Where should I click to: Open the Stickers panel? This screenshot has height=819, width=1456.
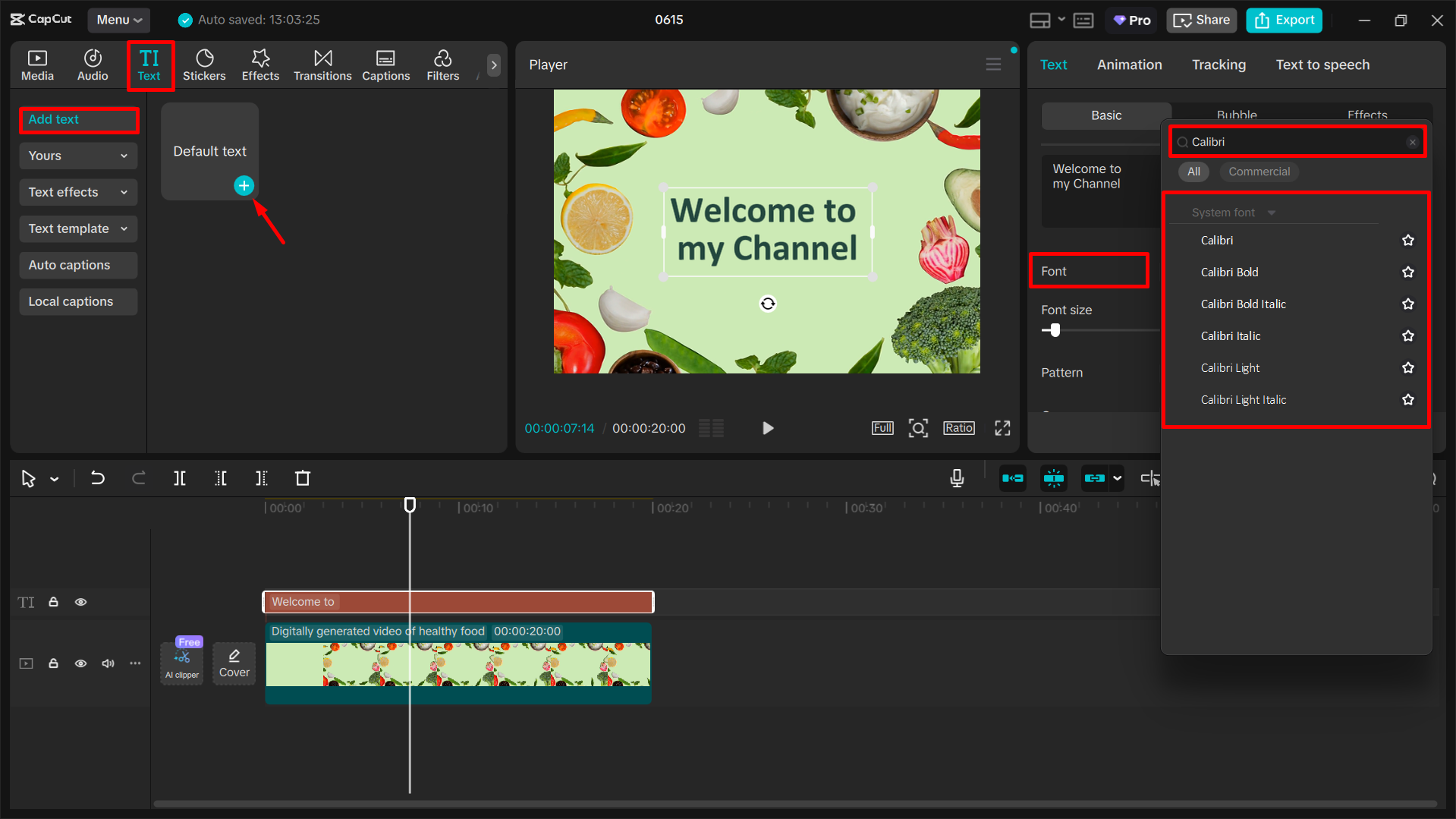pos(204,65)
